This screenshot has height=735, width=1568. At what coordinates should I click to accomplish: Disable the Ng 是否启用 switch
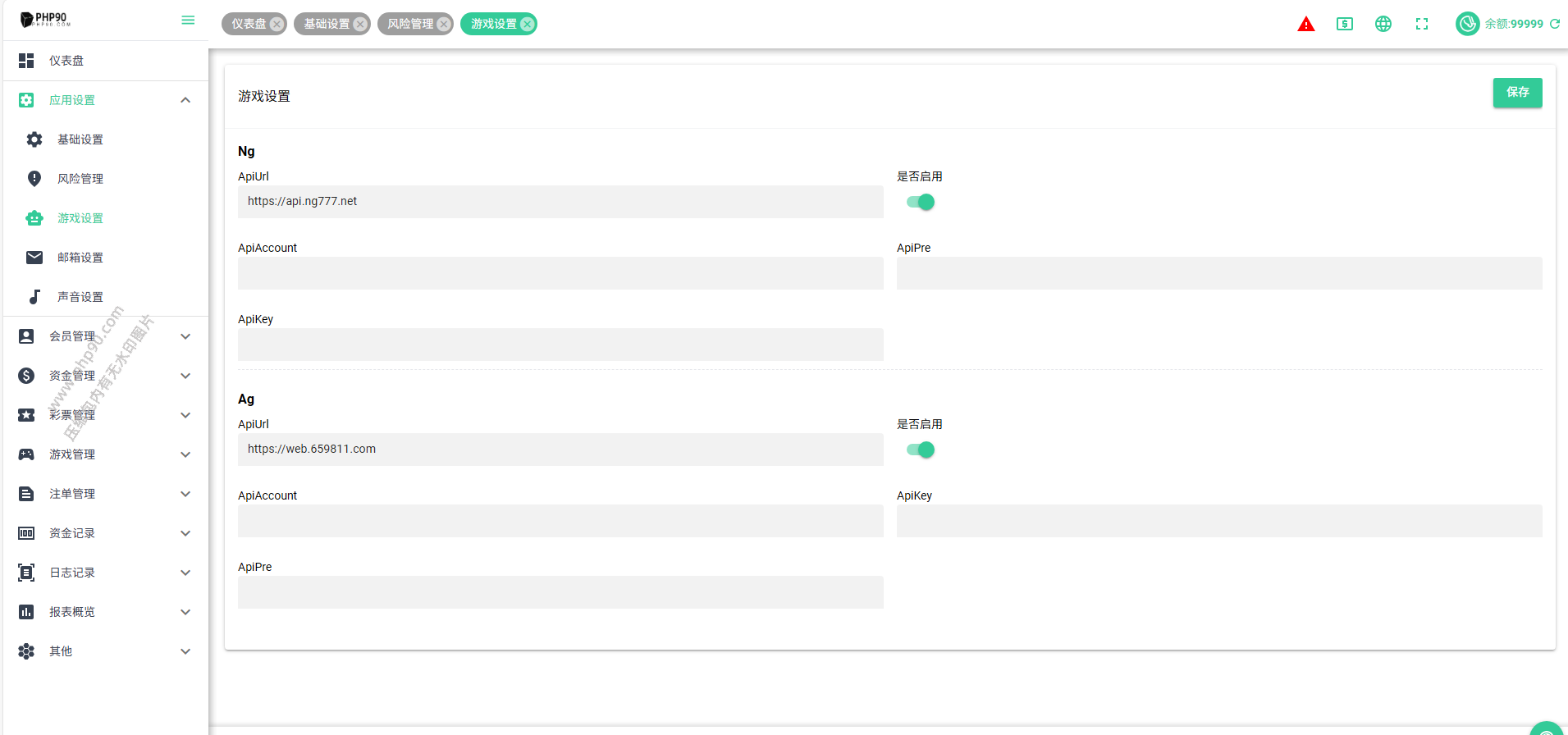(x=920, y=202)
